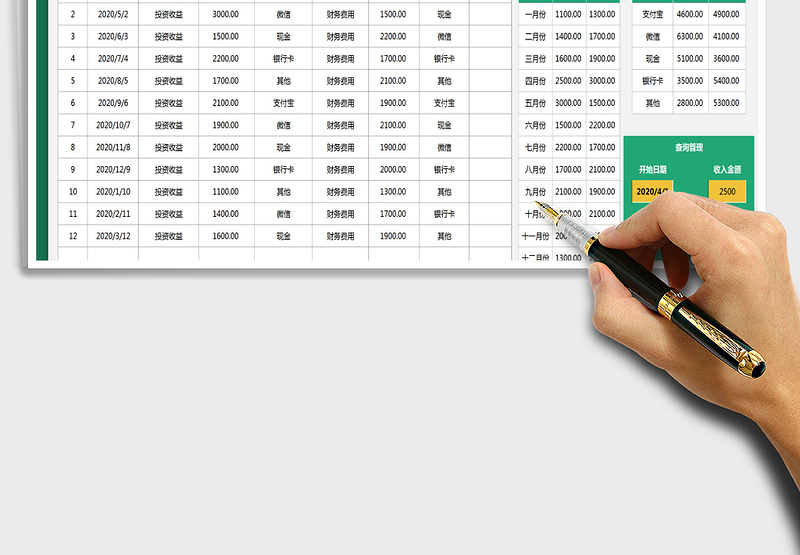Click the 开始日期 label in query panel
This screenshot has height=555, width=800.
[x=652, y=170]
